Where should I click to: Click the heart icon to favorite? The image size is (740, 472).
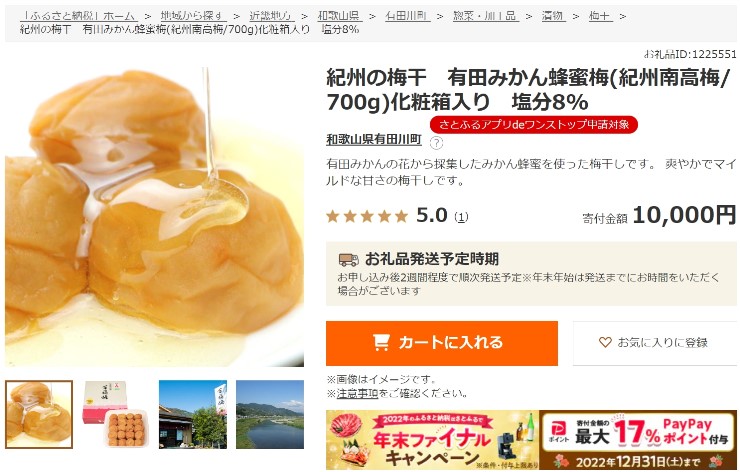605,342
